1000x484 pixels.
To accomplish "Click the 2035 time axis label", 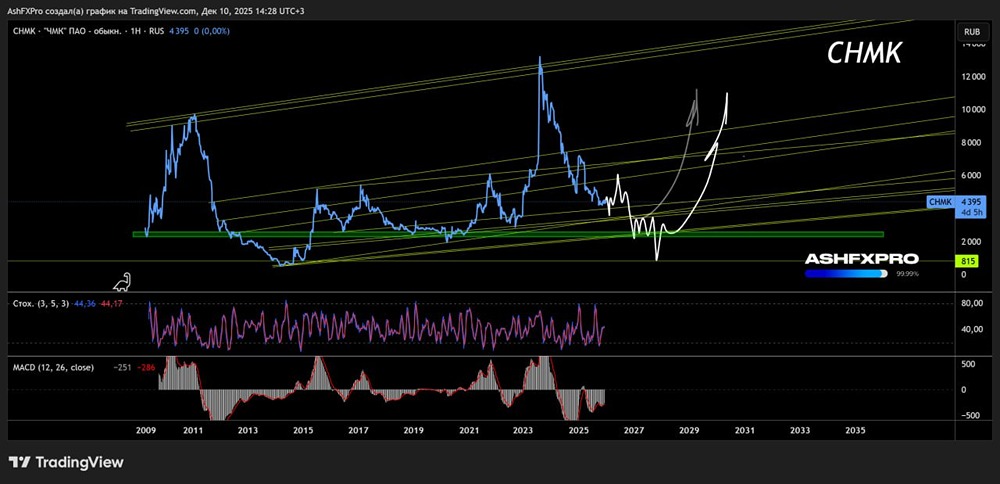I will (x=855, y=430).
